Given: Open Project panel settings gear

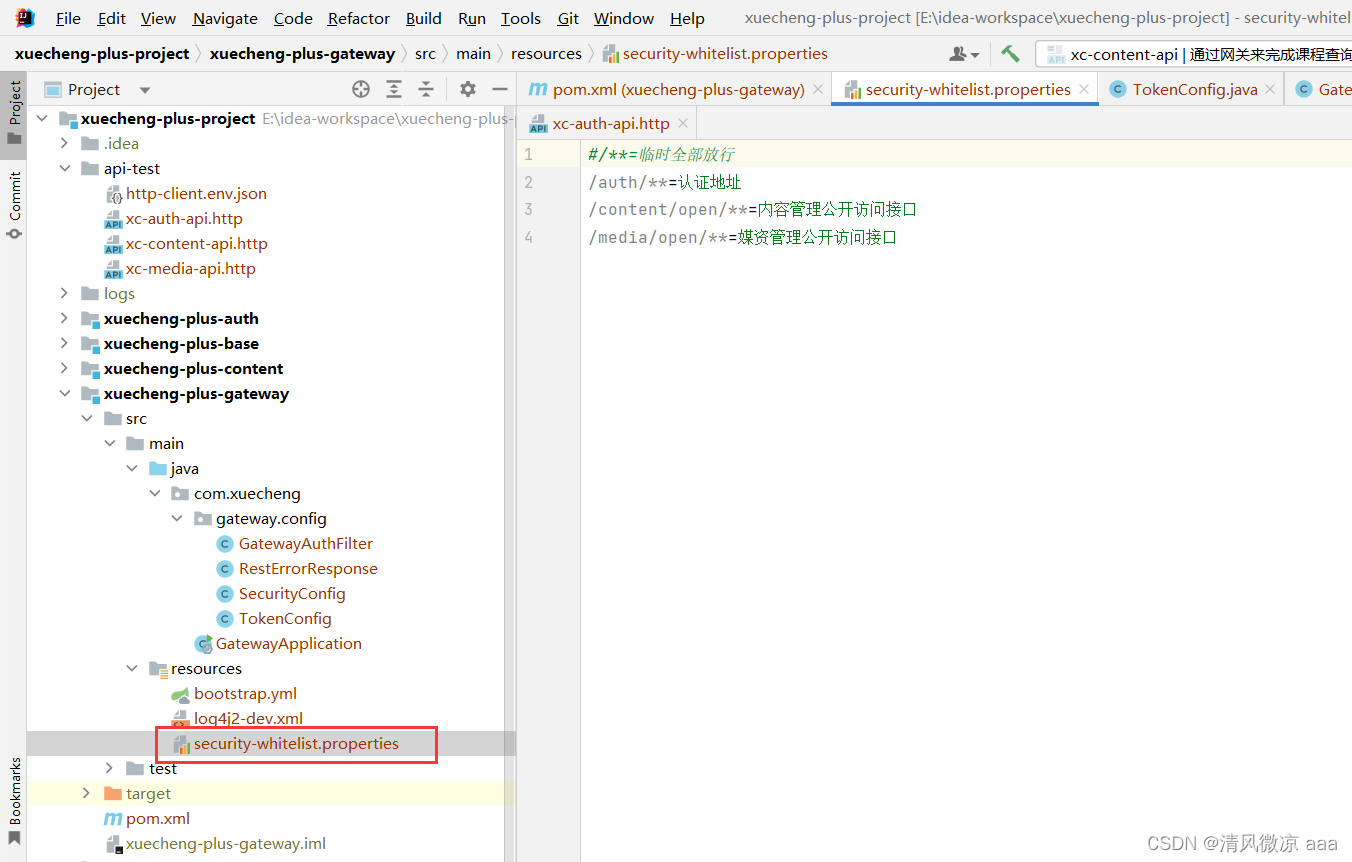Looking at the screenshot, I should tap(467, 89).
